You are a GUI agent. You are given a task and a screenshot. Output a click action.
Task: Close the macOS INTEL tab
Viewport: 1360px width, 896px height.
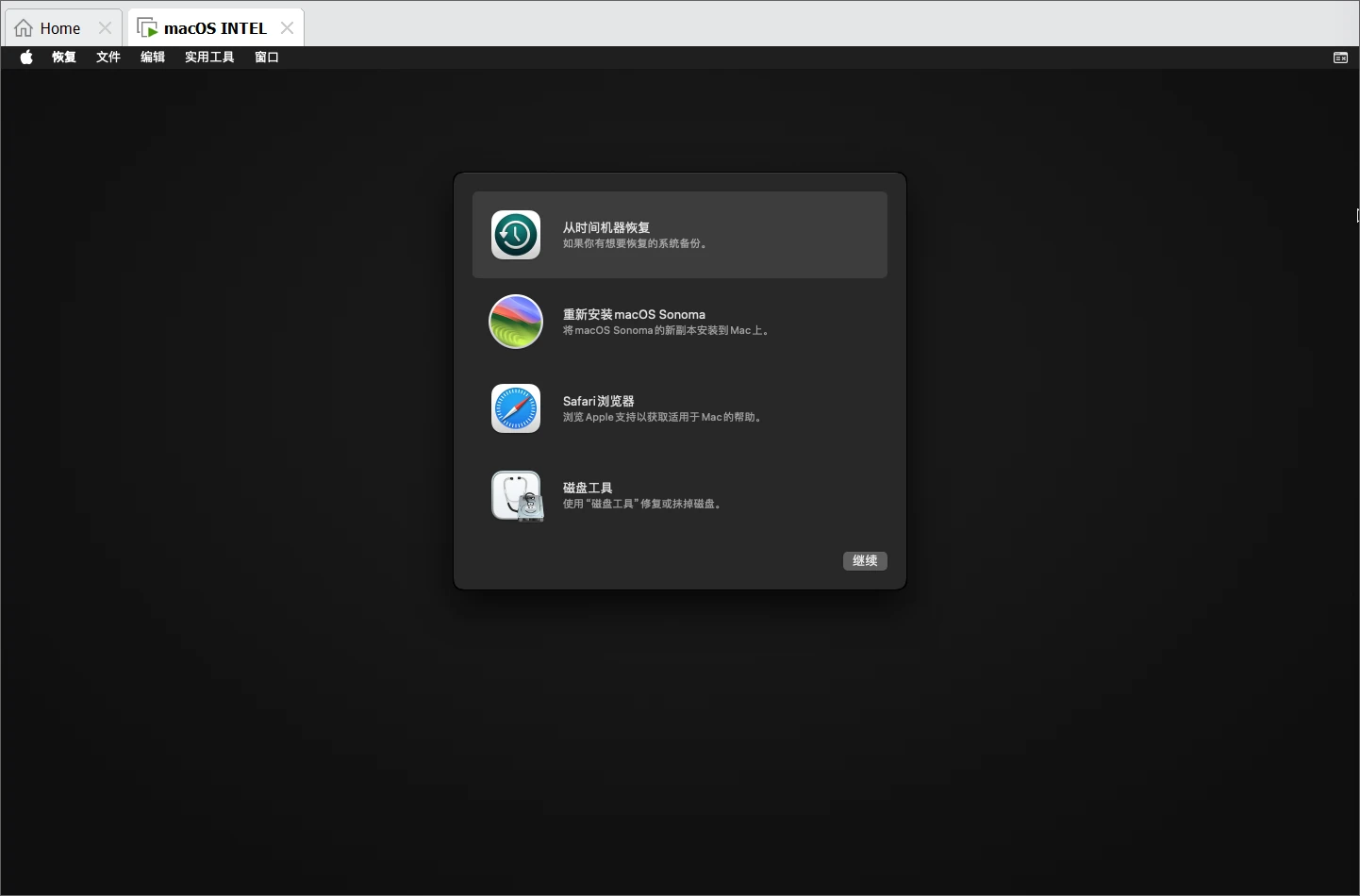288,28
